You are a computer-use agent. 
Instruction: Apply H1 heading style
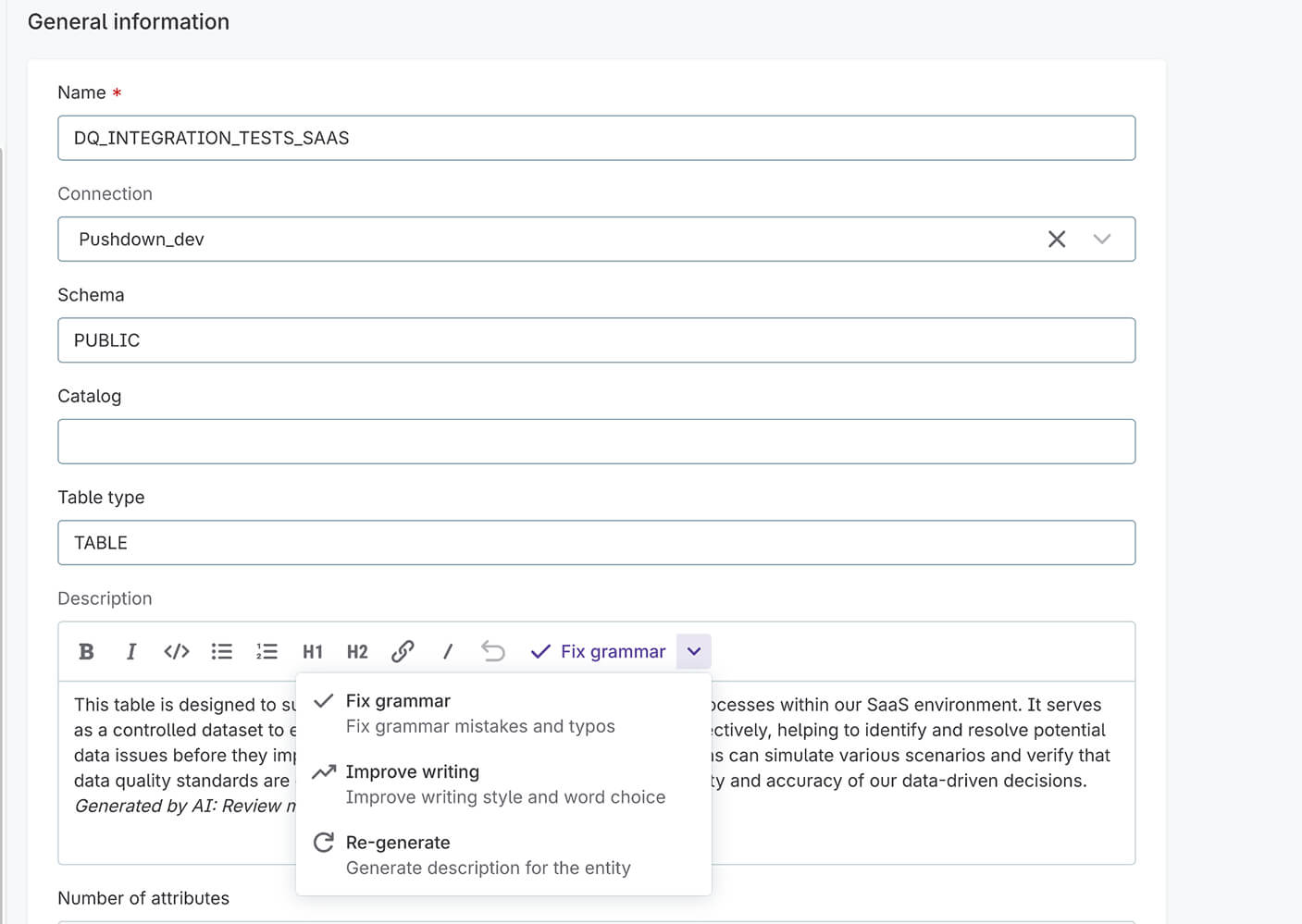coord(313,651)
